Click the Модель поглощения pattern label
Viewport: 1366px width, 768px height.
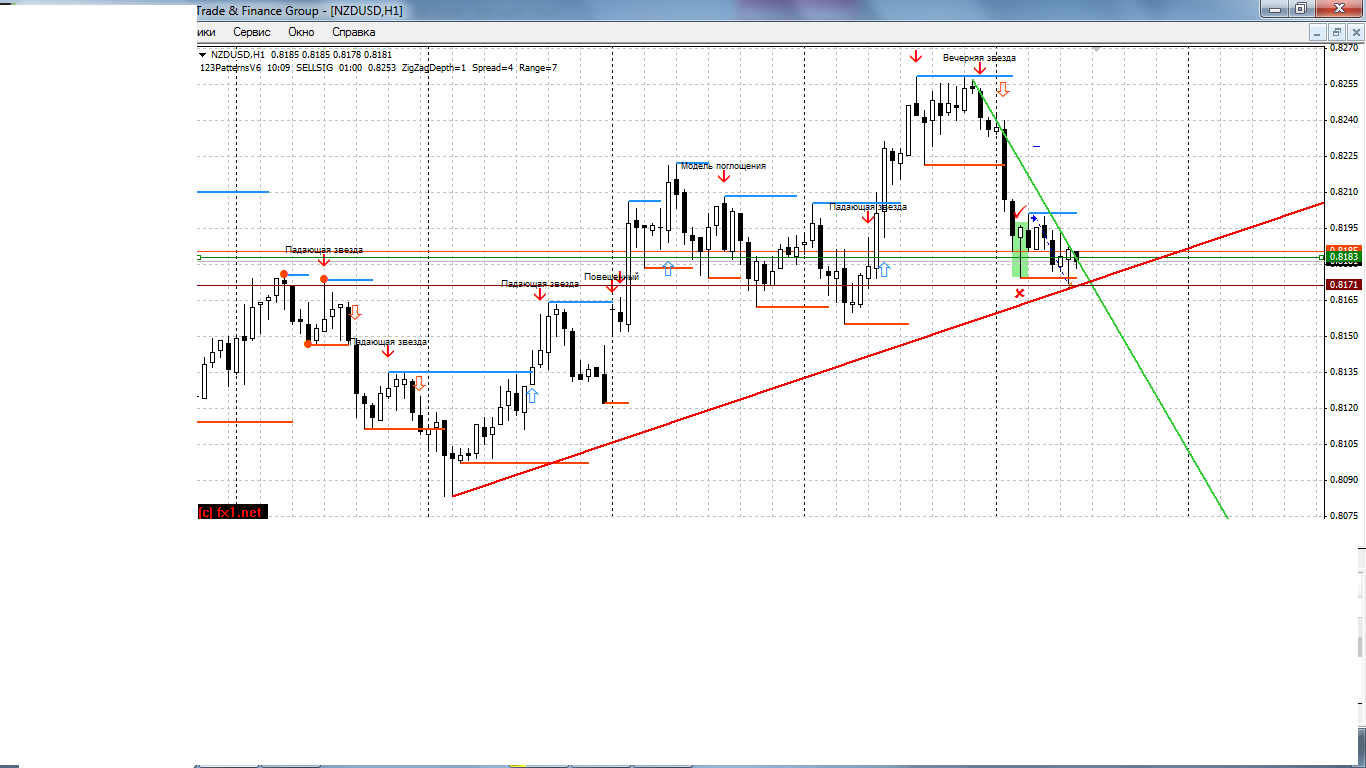point(723,166)
